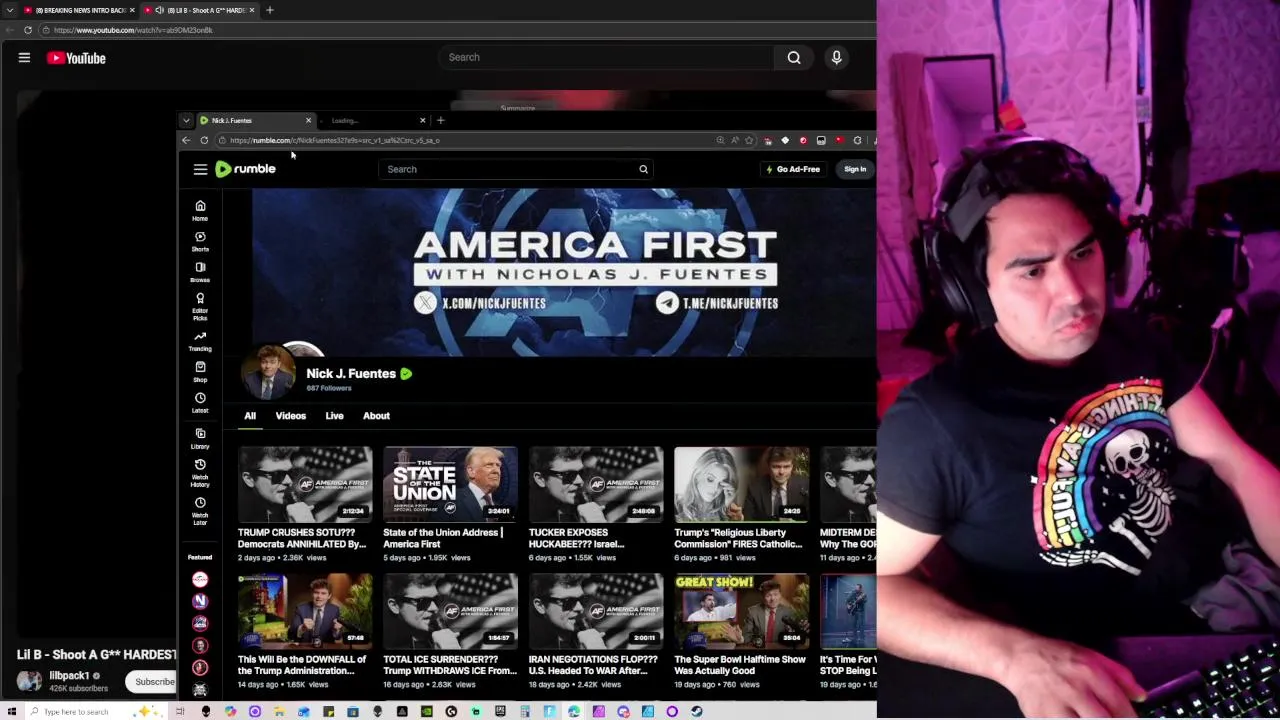Open Library in Rumble sidebar
The width and height of the screenshot is (1280, 720).
point(200,439)
